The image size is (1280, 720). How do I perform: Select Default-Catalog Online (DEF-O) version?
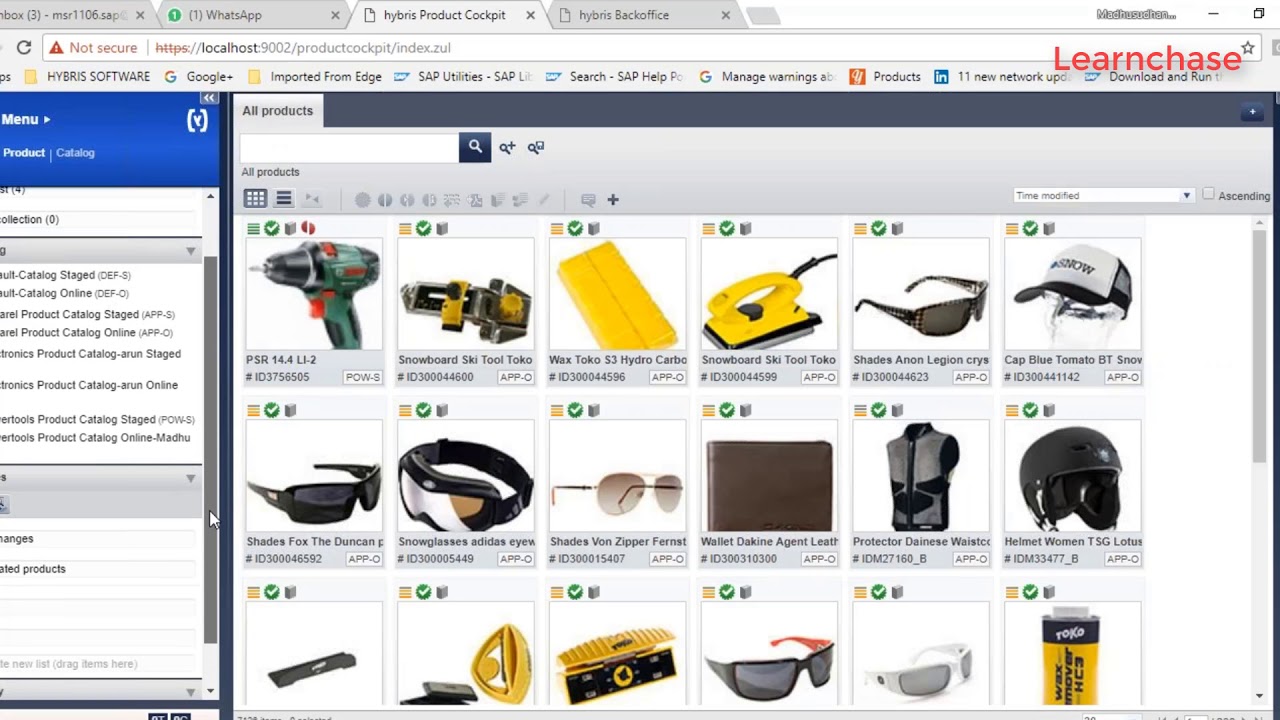coord(64,293)
